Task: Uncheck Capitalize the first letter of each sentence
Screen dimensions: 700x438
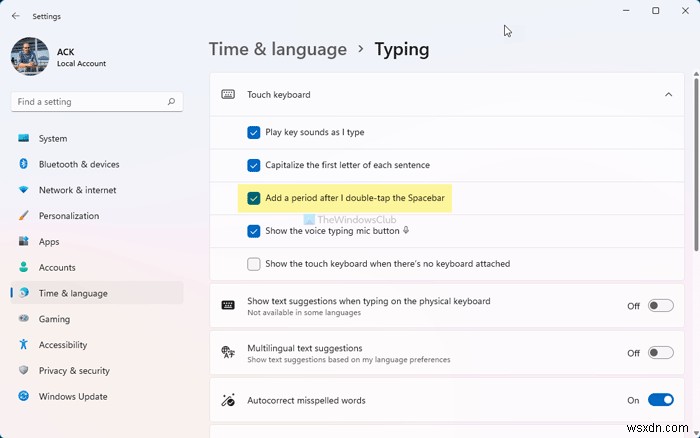Action: click(254, 165)
